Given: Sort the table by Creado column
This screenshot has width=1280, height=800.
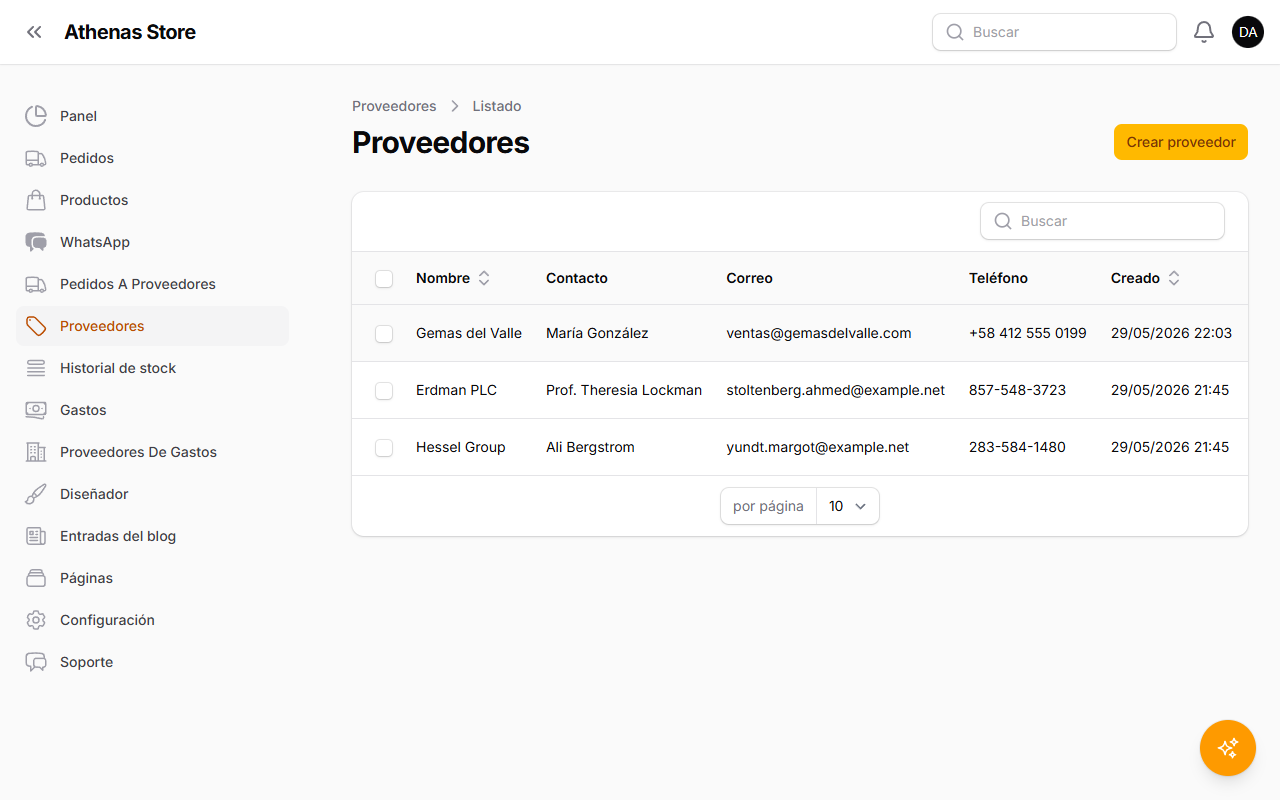Looking at the screenshot, I should coord(1145,278).
